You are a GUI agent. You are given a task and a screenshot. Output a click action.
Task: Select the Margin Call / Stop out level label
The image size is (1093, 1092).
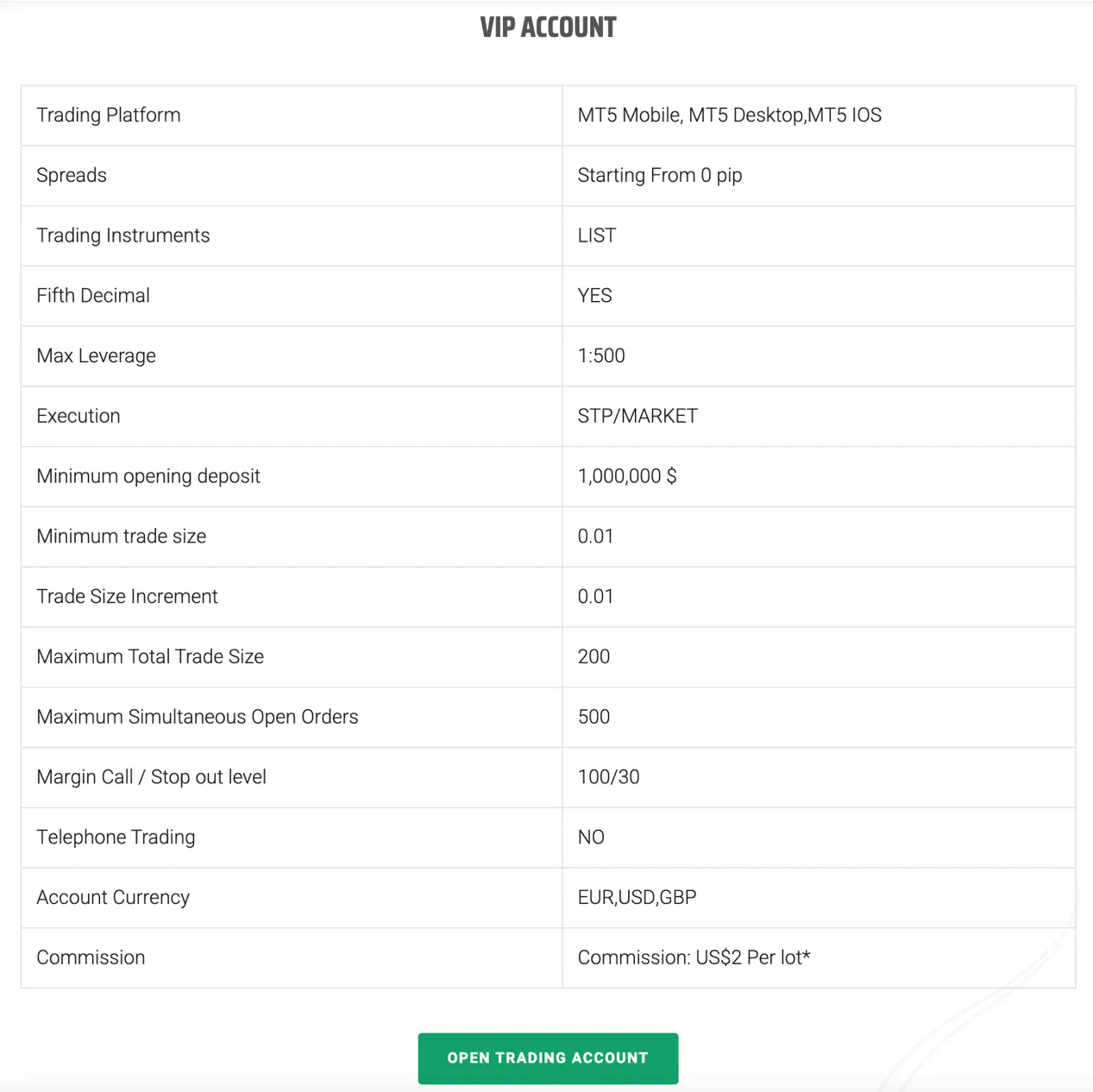click(151, 777)
